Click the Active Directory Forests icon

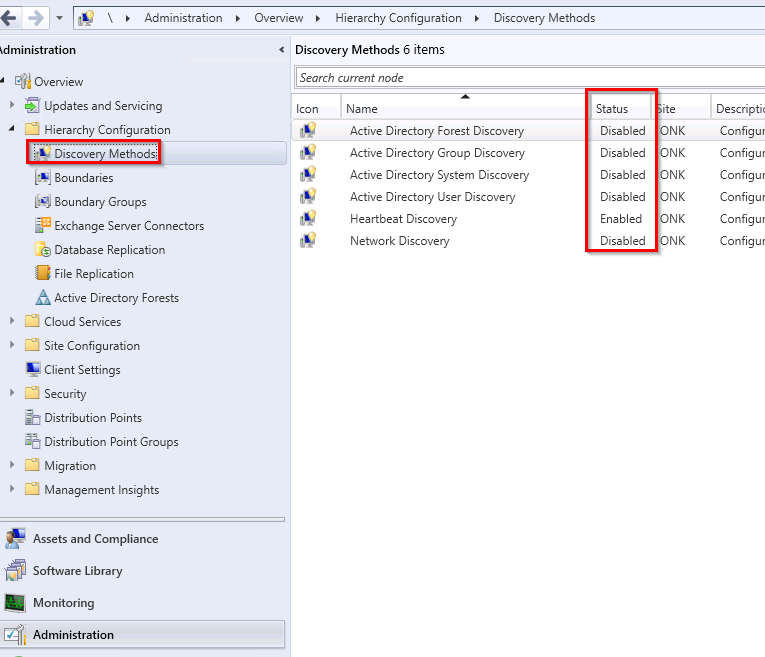43,298
